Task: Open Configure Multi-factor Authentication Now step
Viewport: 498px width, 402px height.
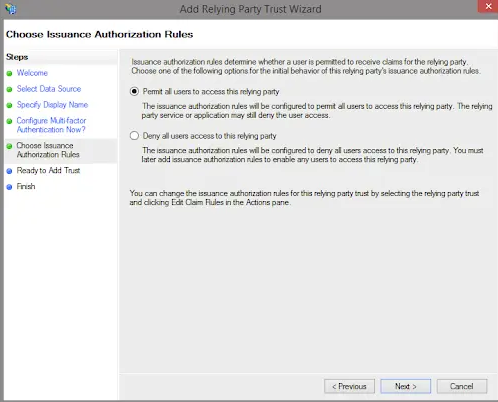Action: 51,125
